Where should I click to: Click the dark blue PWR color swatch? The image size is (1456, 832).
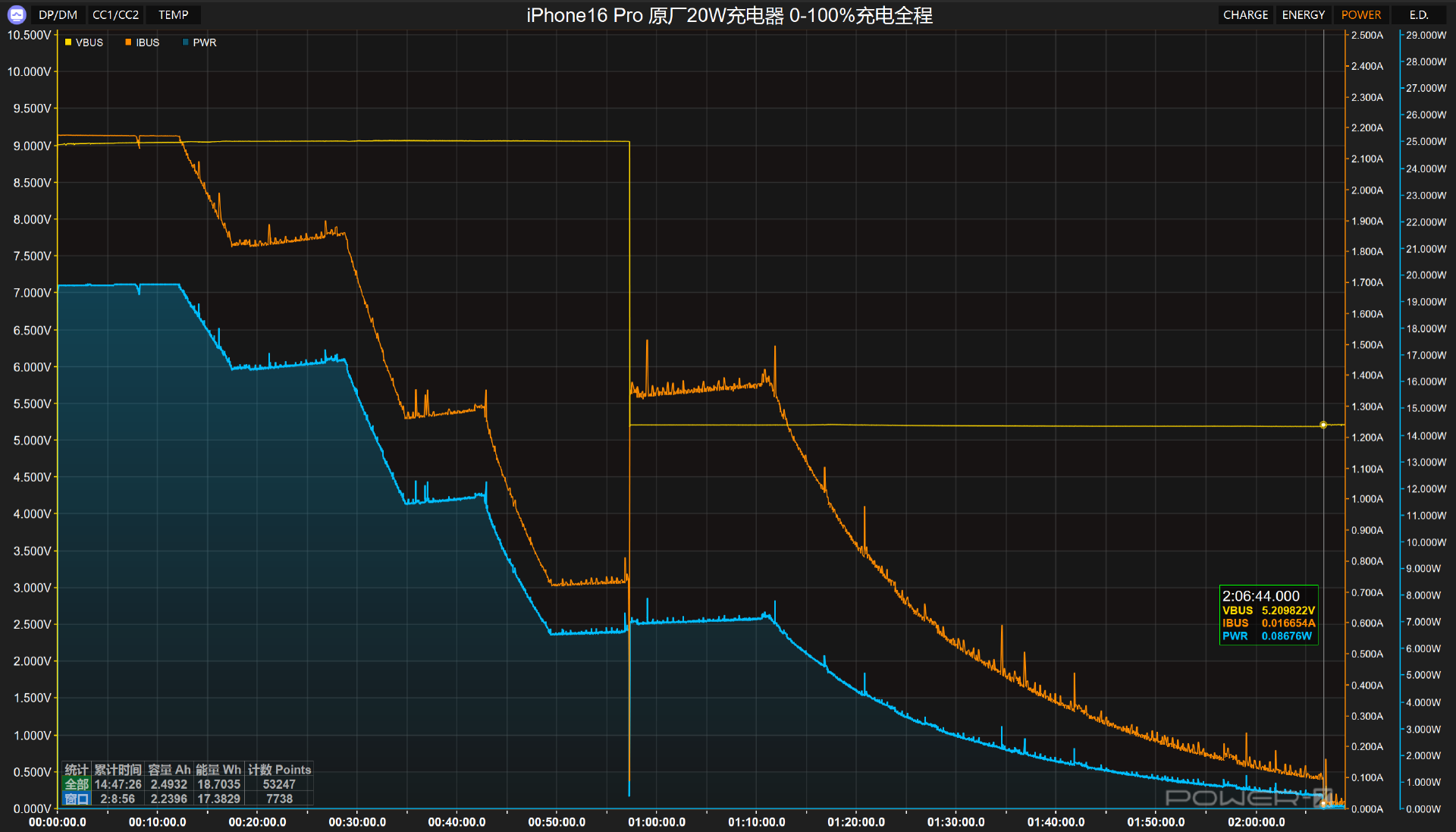coord(186,42)
